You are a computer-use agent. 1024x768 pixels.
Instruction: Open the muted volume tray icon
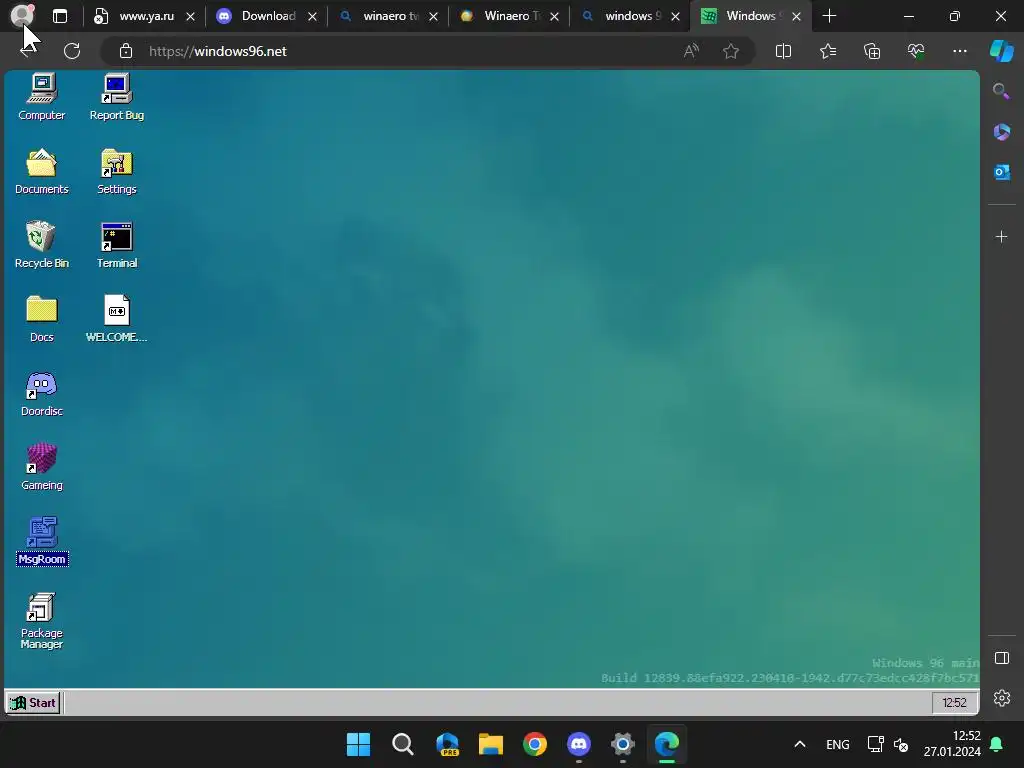(x=901, y=744)
